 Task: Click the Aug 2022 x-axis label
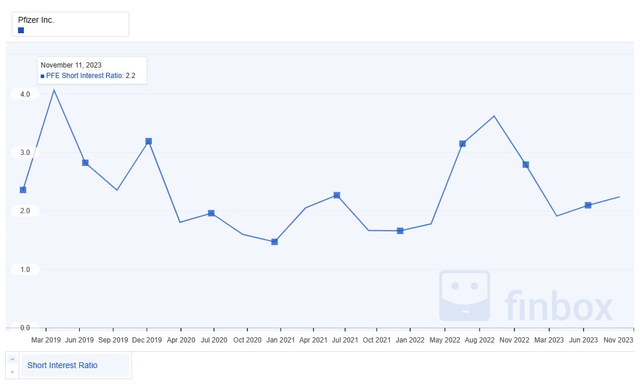coord(480,340)
